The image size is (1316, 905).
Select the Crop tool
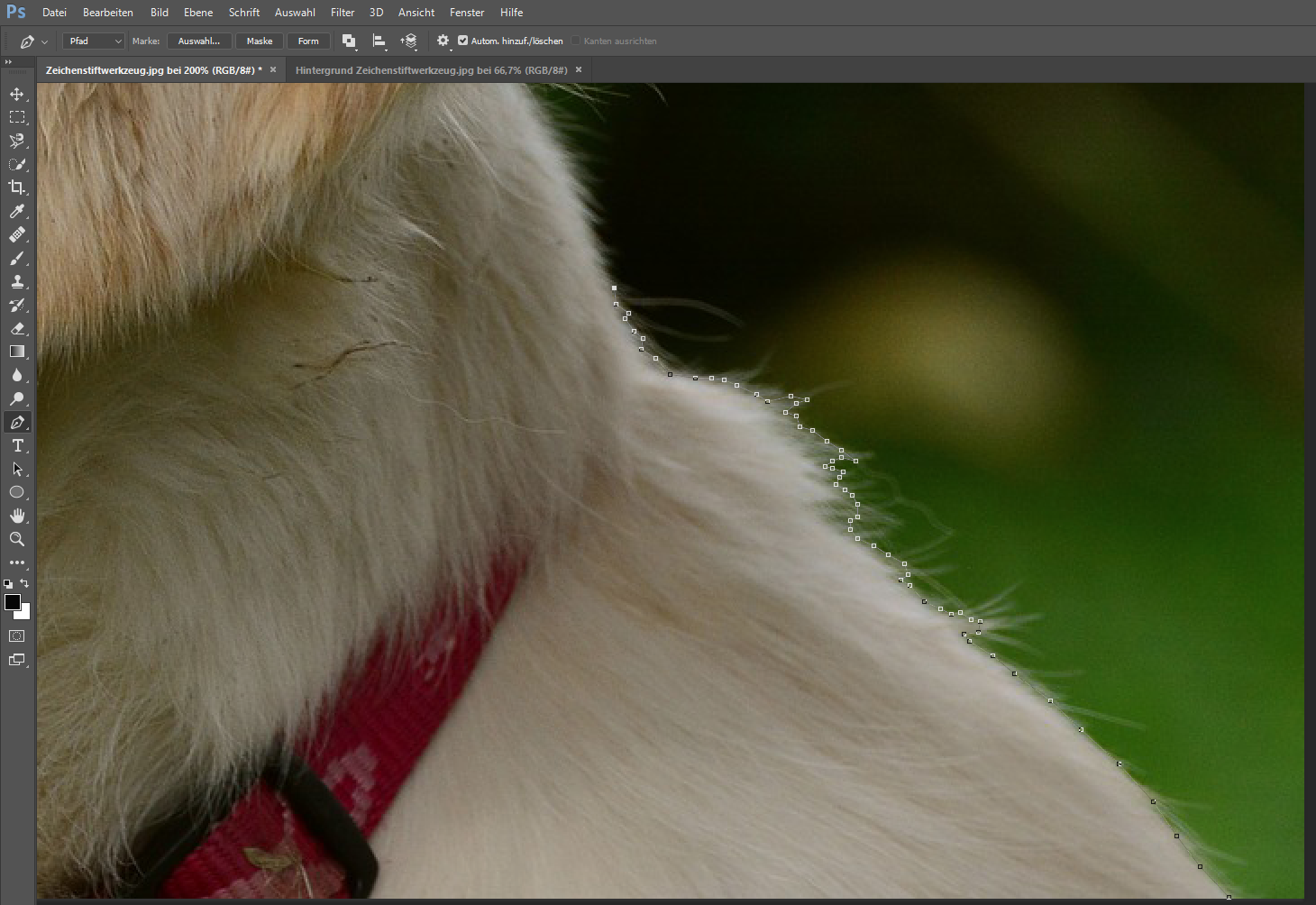coord(16,187)
